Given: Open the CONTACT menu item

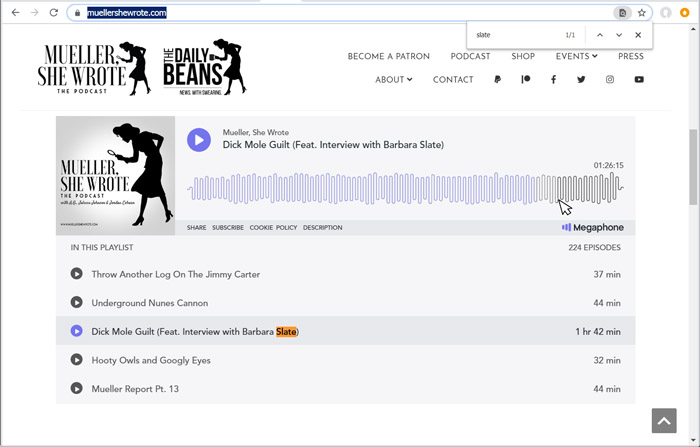Looking at the screenshot, I should pos(453,79).
